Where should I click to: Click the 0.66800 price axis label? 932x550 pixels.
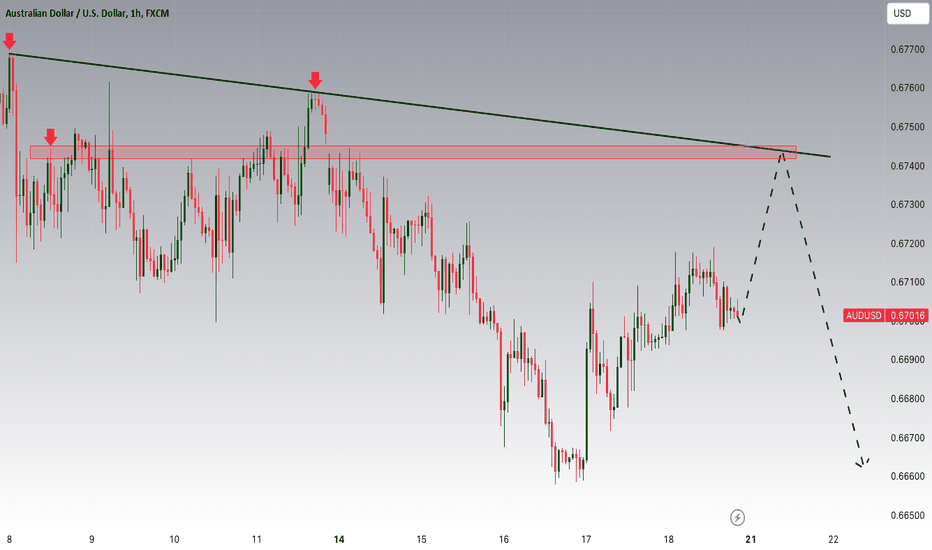(907, 399)
